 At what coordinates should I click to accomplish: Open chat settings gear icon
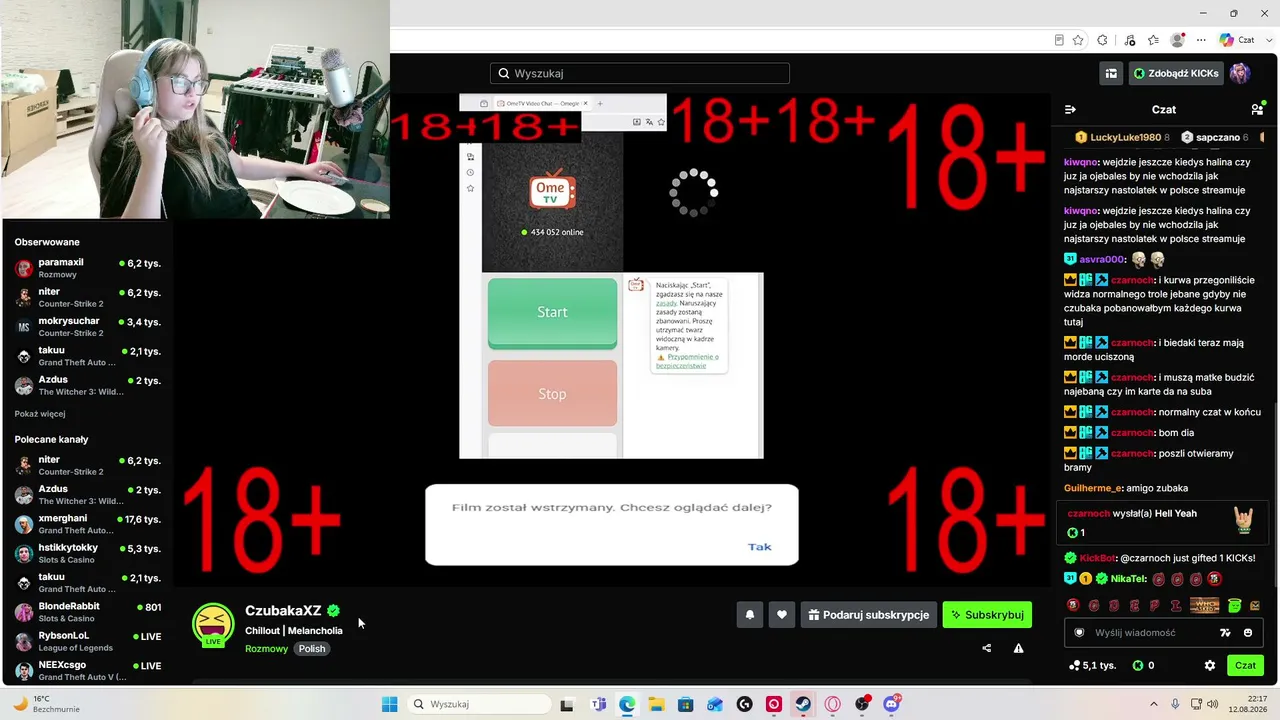1210,665
